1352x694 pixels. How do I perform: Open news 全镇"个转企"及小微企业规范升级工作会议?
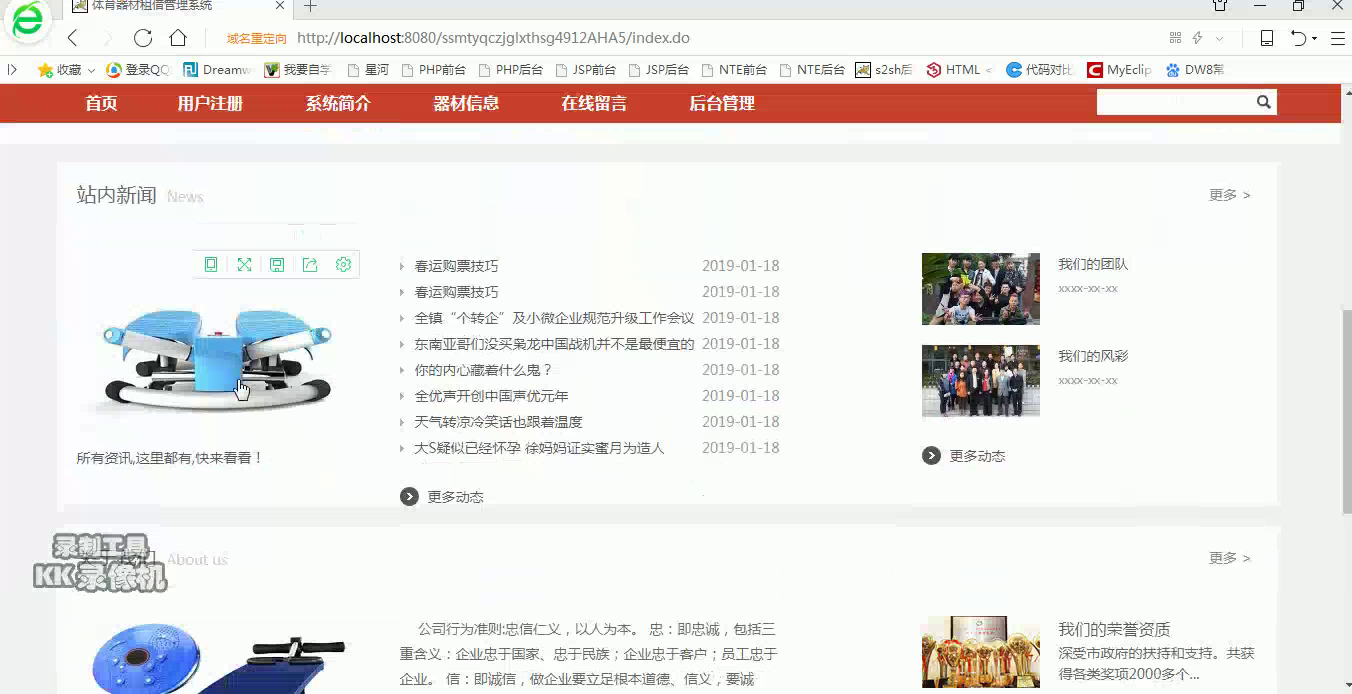554,318
